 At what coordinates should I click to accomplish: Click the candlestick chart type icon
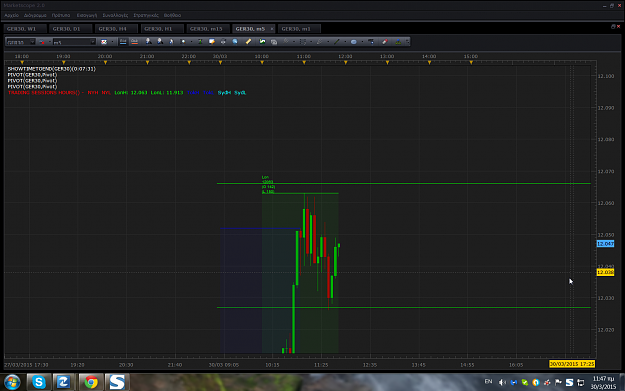(x=104, y=42)
